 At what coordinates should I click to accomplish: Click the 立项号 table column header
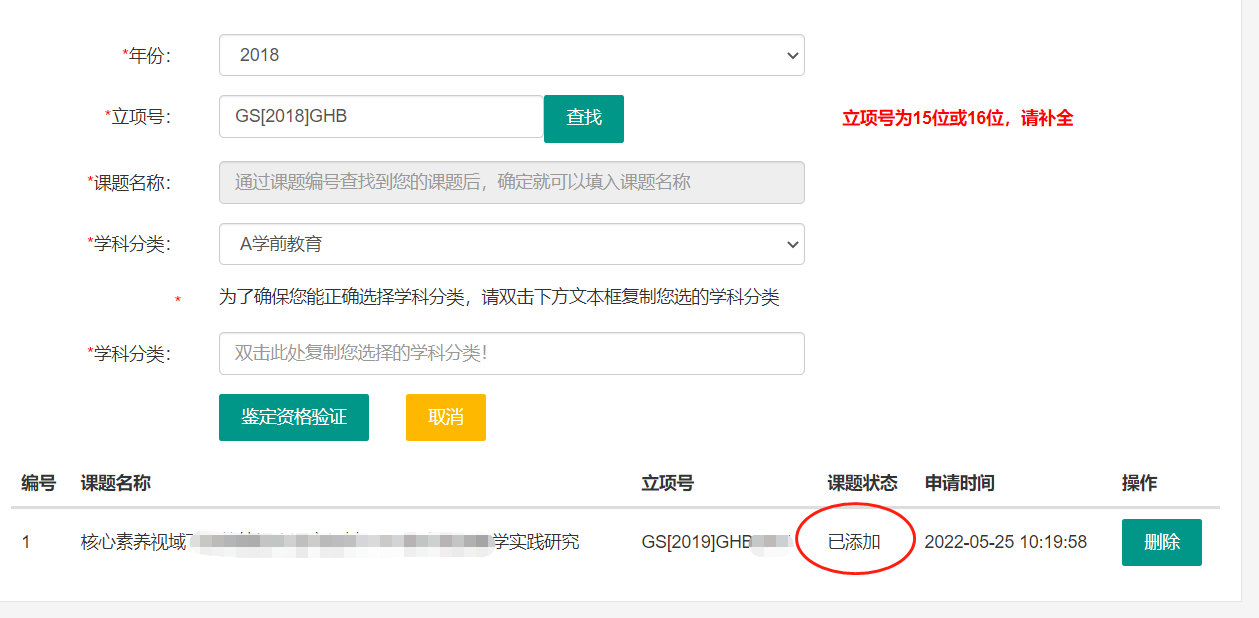(667, 483)
